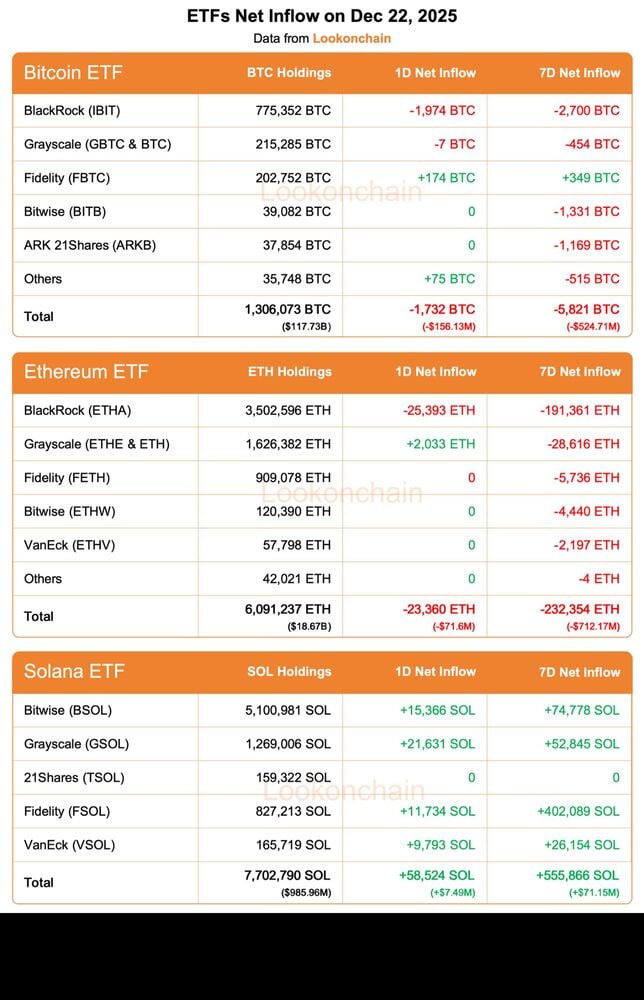Screen dimensions: 644x1000
Task: Click the ETFs Net Inflow page title
Action: (322, 16)
